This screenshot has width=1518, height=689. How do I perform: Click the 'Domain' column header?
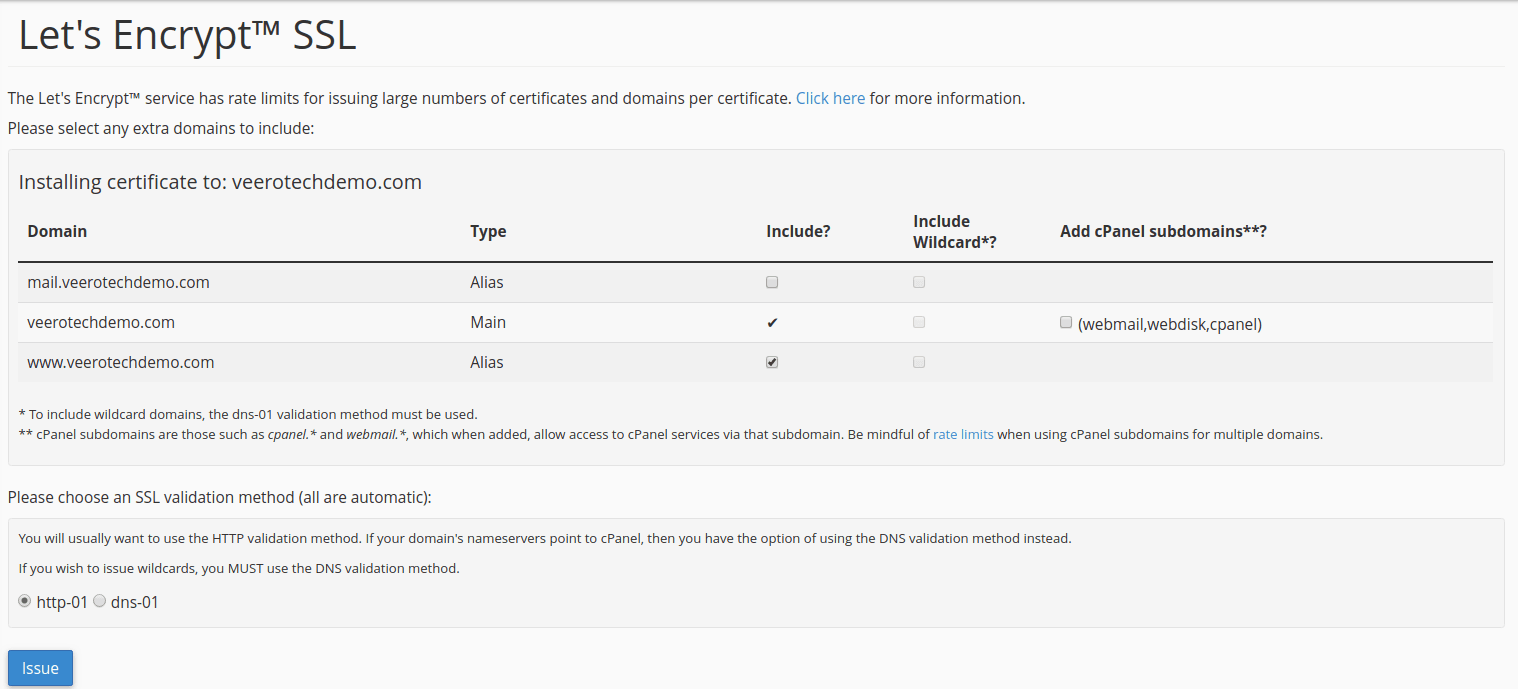coord(57,231)
